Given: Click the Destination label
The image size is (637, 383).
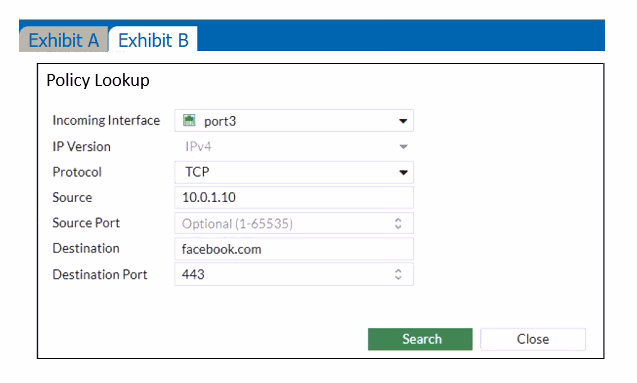Looking at the screenshot, I should coord(86,248).
